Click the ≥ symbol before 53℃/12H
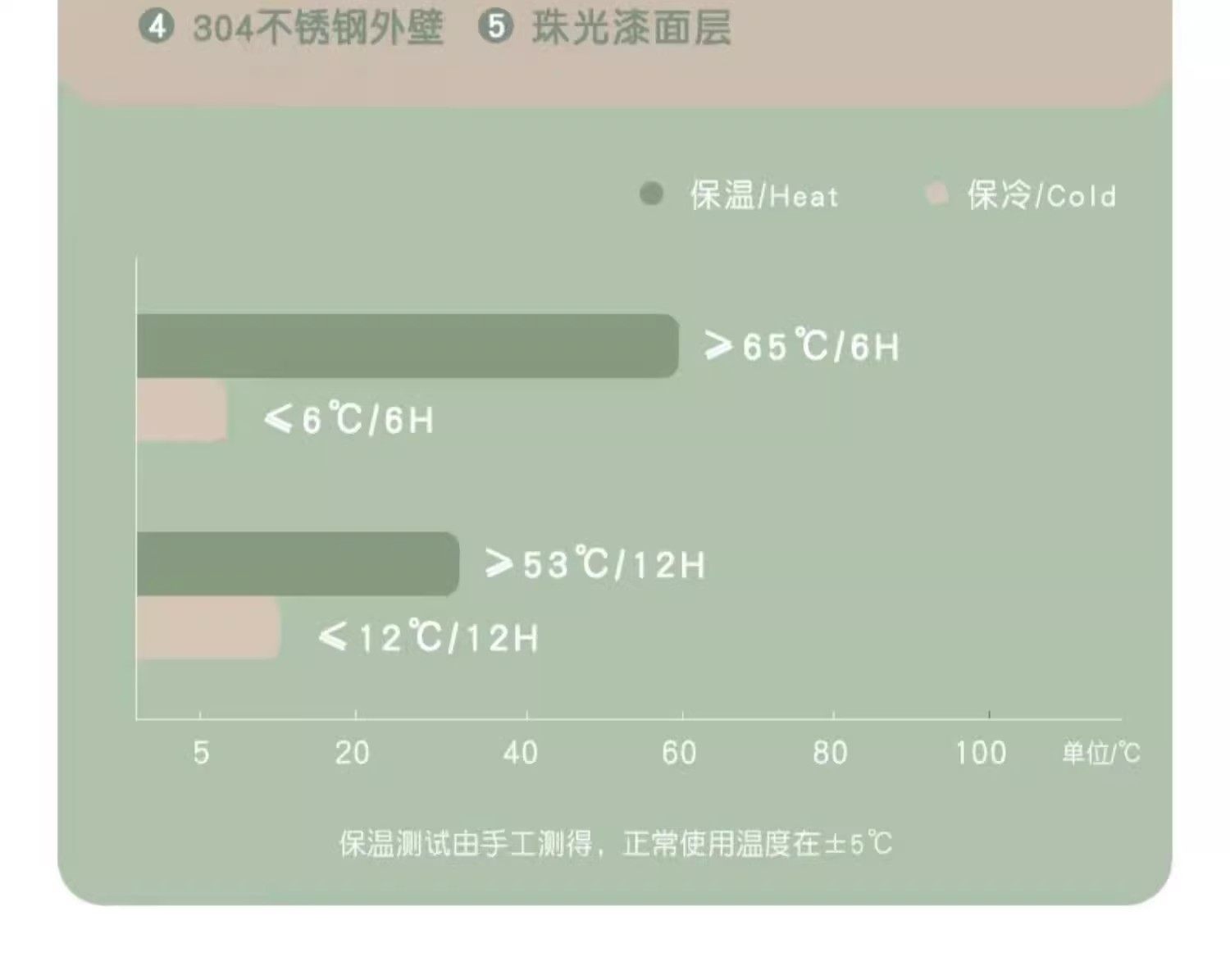The height and width of the screenshot is (980, 1230). 499,563
